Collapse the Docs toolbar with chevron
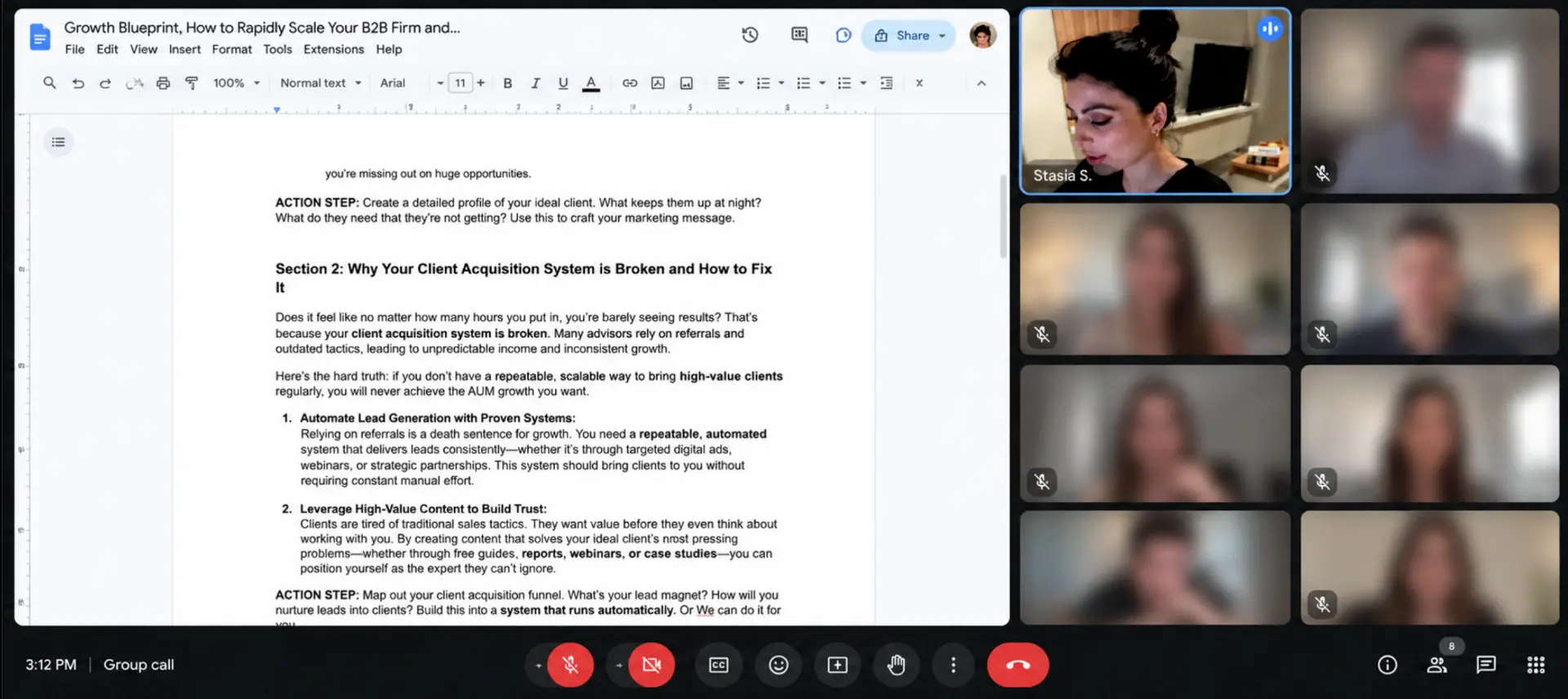The image size is (1568, 699). tap(982, 83)
